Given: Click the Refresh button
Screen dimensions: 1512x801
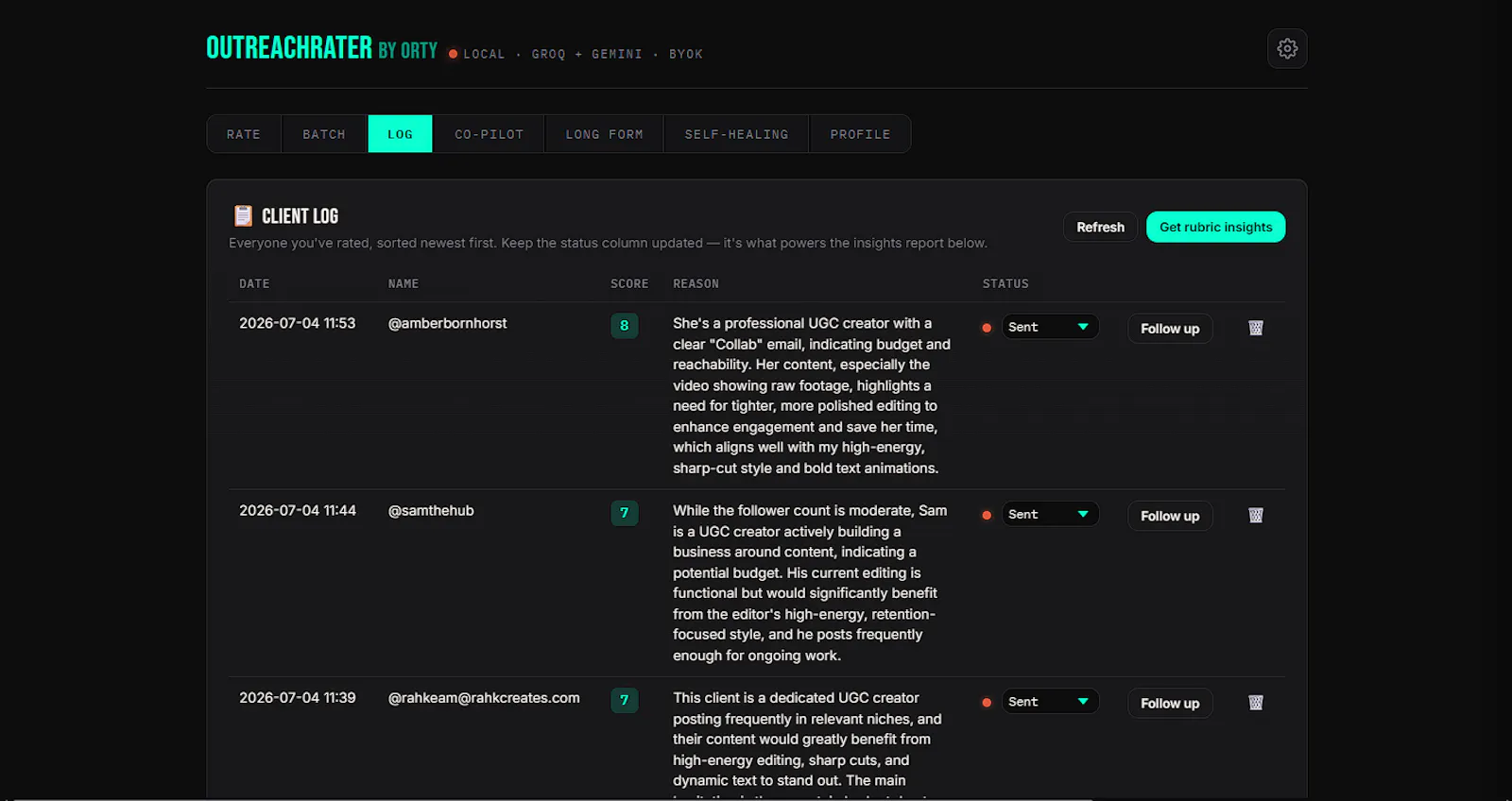Looking at the screenshot, I should tap(1101, 227).
